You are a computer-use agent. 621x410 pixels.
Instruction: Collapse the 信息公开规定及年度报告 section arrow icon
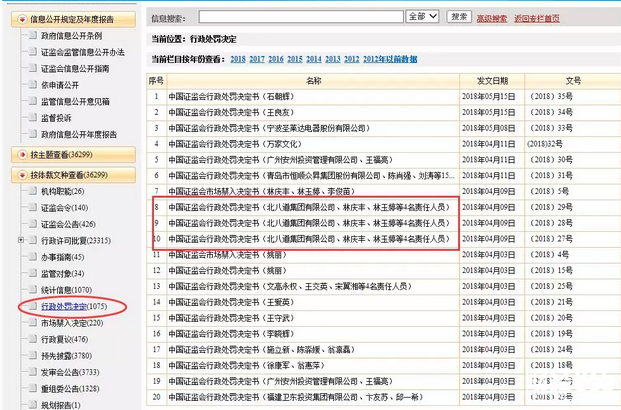click(x=22, y=19)
